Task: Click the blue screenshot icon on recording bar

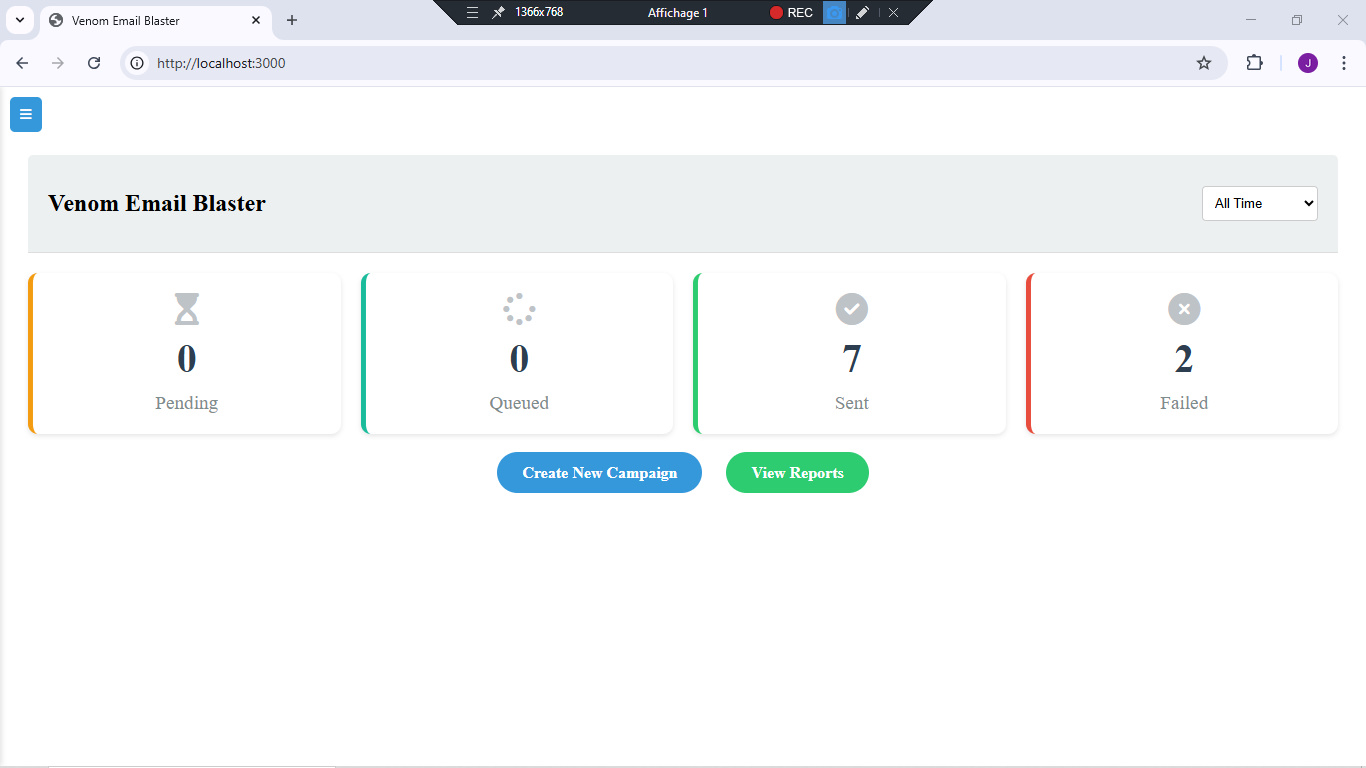Action: point(833,12)
